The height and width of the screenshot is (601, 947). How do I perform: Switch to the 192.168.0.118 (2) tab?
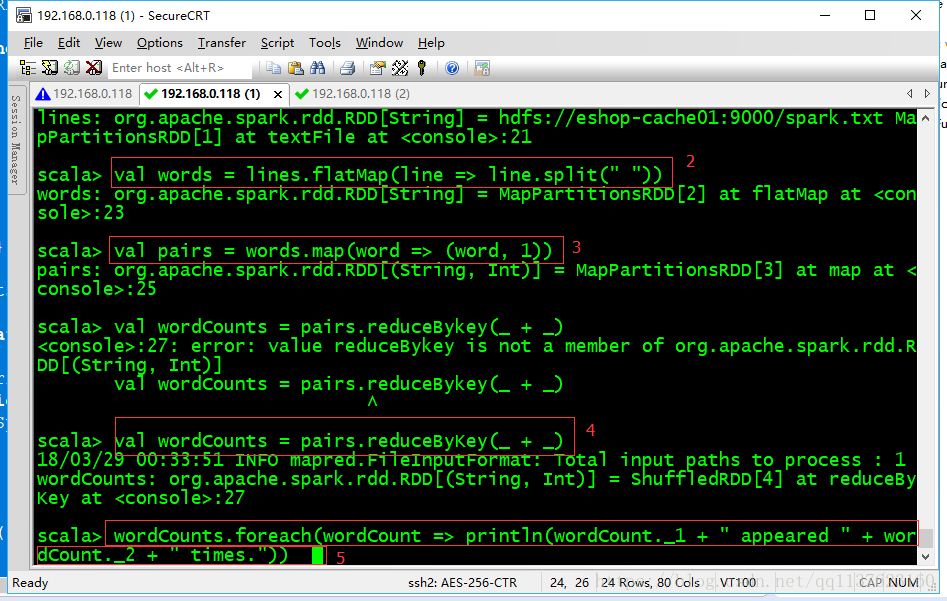(x=353, y=94)
